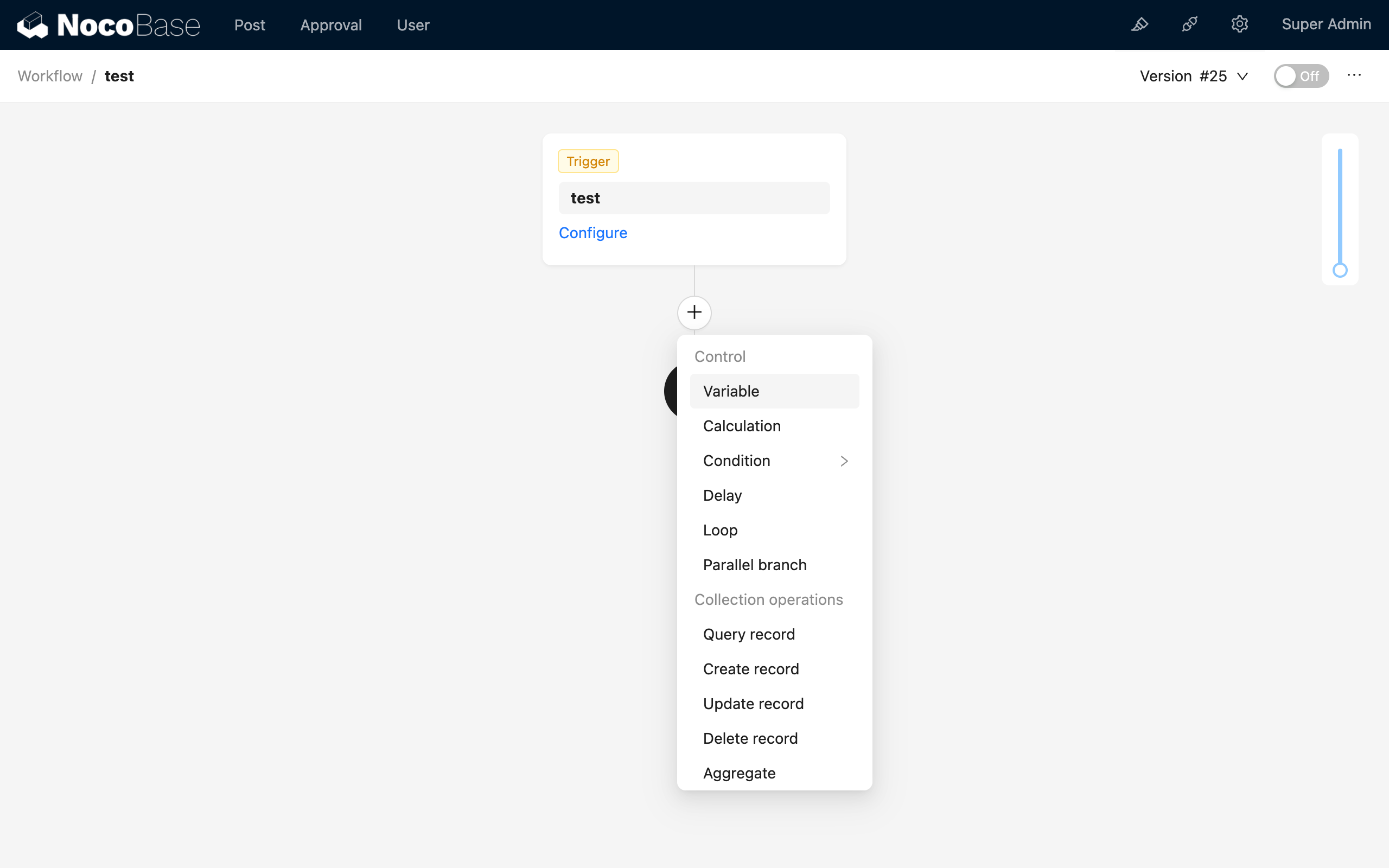Image resolution: width=1389 pixels, height=868 pixels.
Task: Open the UI editor highlighter icon
Action: click(1139, 25)
